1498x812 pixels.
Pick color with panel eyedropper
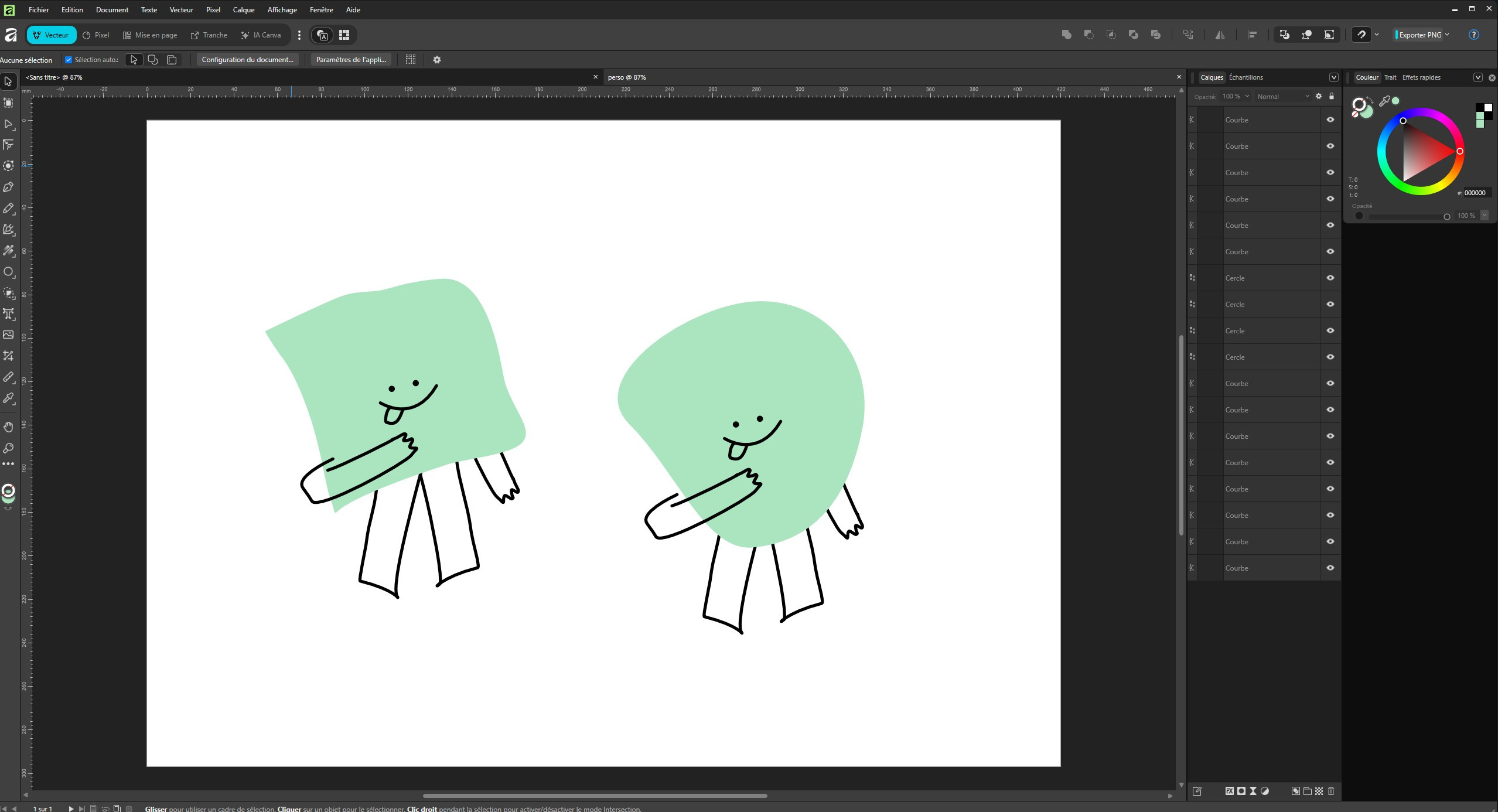pyautogui.click(x=1384, y=101)
